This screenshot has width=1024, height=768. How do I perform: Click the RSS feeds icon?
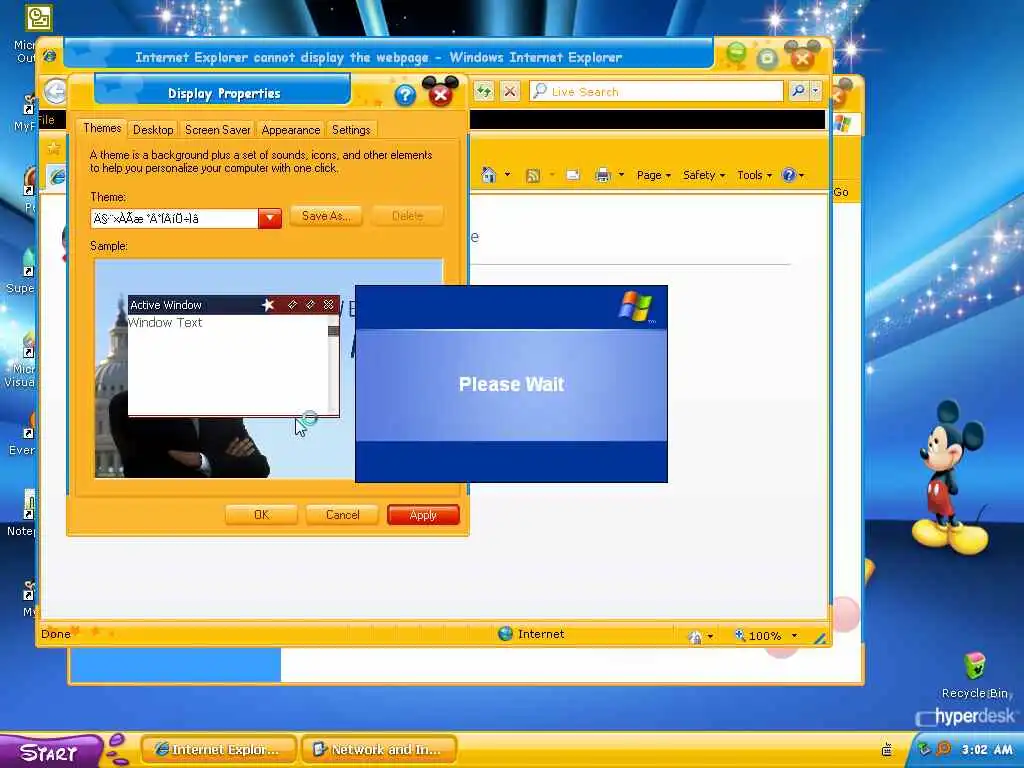coord(533,175)
